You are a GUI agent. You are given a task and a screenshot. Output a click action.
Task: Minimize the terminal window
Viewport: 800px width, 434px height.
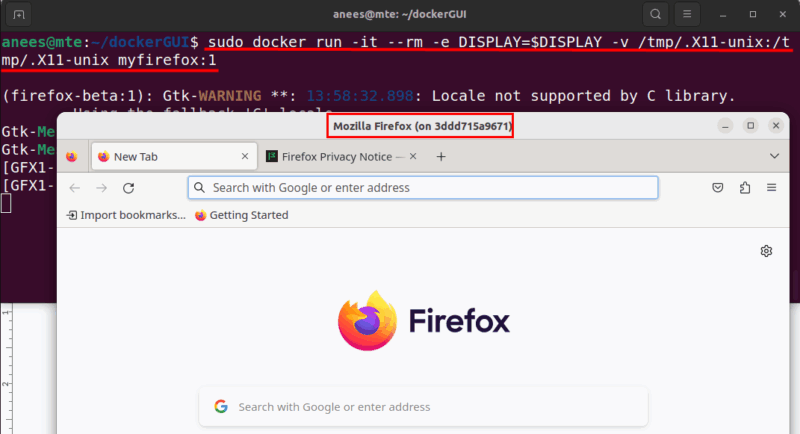tap(723, 15)
